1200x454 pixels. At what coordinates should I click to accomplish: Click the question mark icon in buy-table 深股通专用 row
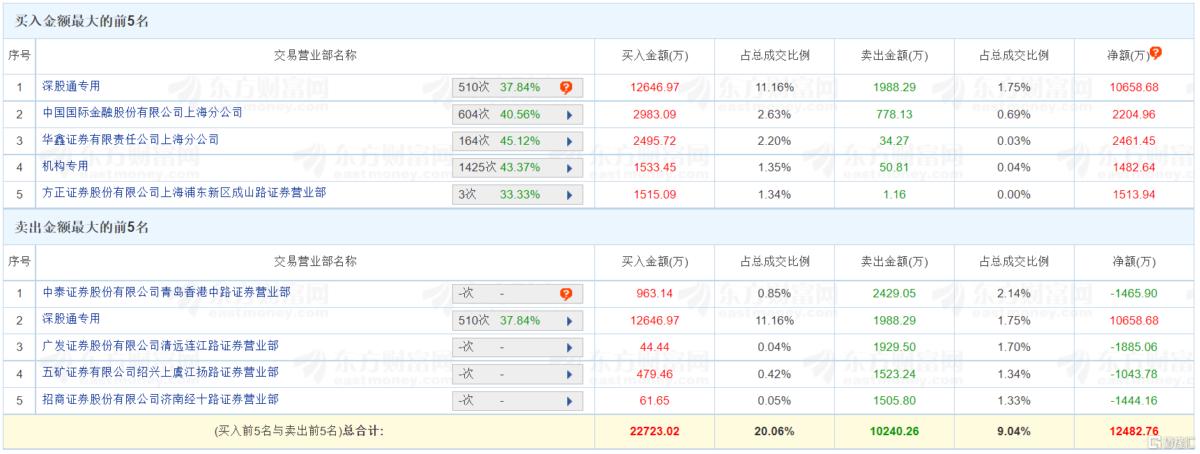pyautogui.click(x=566, y=87)
